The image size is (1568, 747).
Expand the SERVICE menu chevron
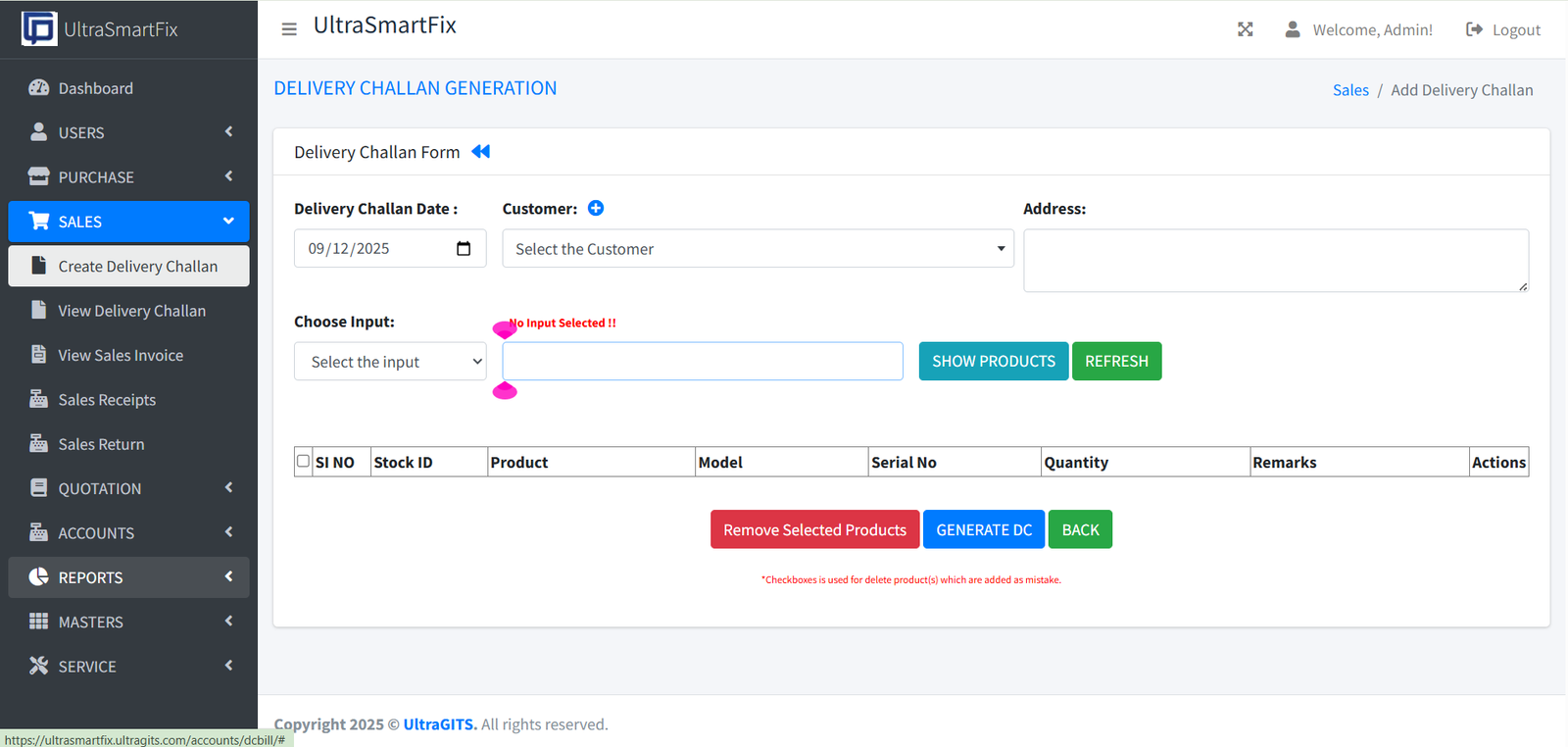229,666
